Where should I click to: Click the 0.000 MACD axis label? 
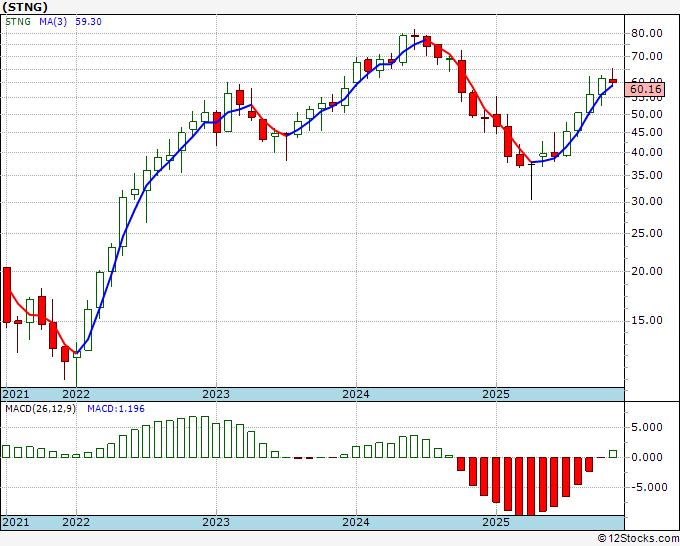649,457
